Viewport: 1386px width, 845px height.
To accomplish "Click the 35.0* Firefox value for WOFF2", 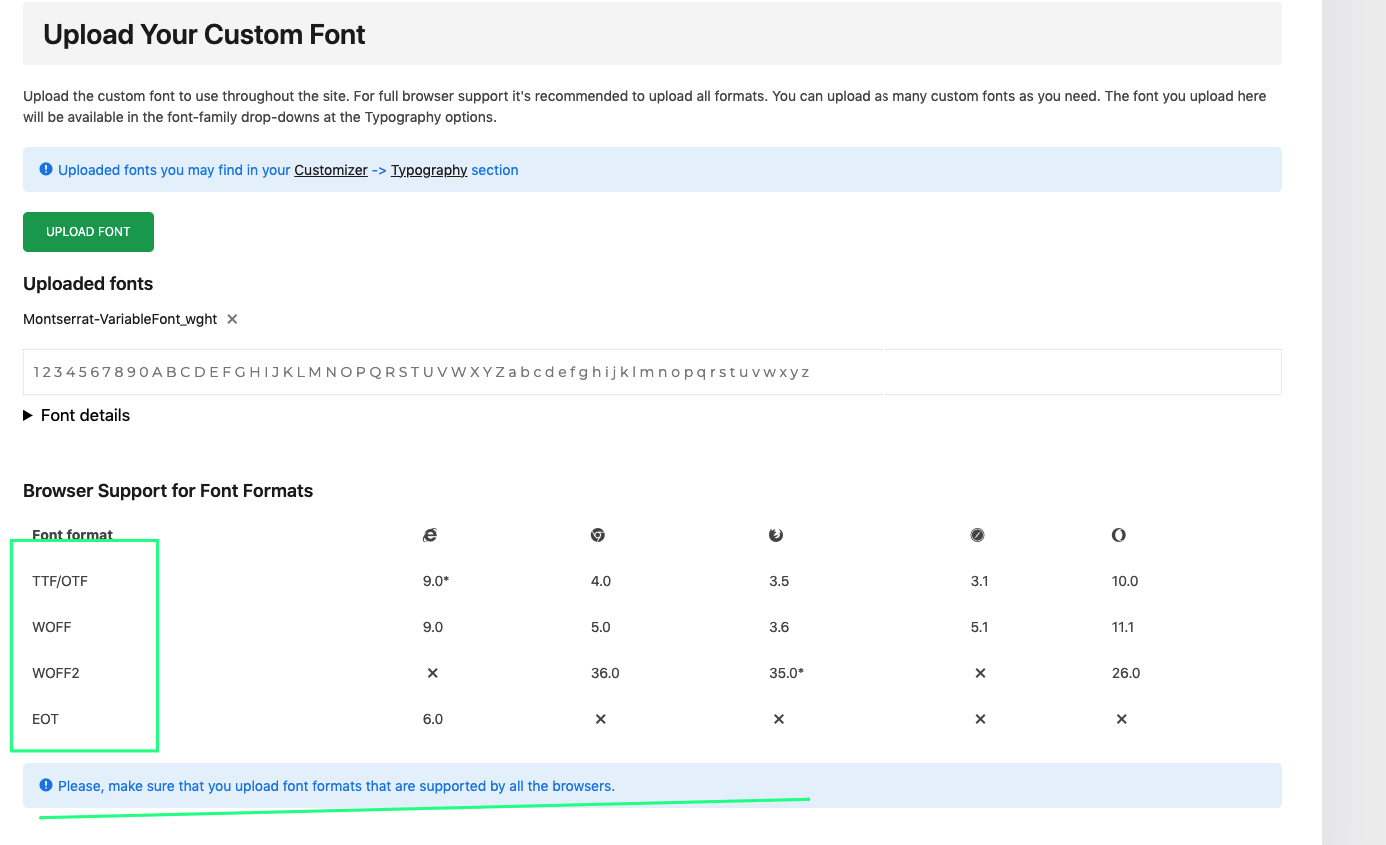I will pos(787,673).
